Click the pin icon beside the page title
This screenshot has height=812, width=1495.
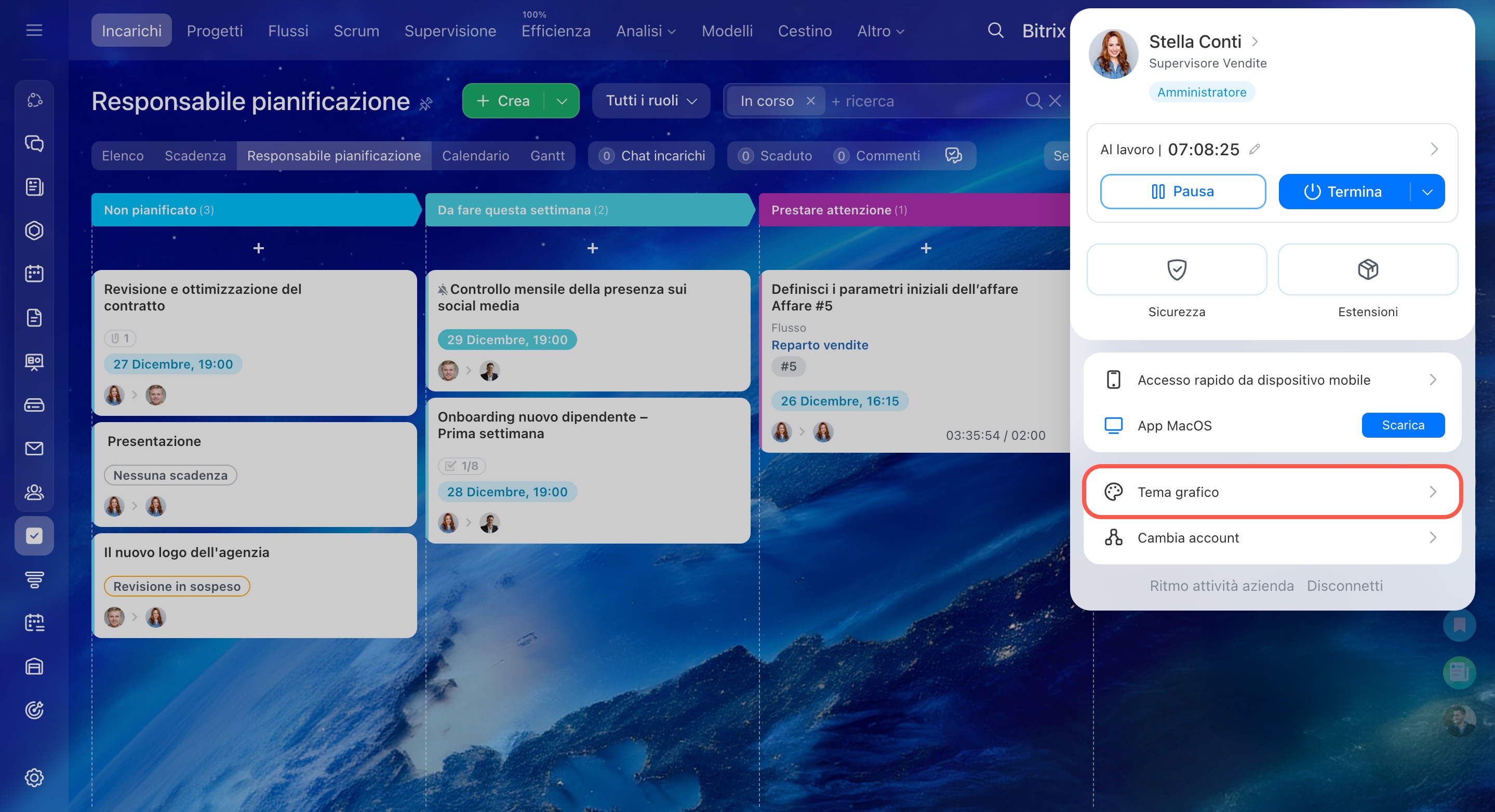(x=426, y=104)
